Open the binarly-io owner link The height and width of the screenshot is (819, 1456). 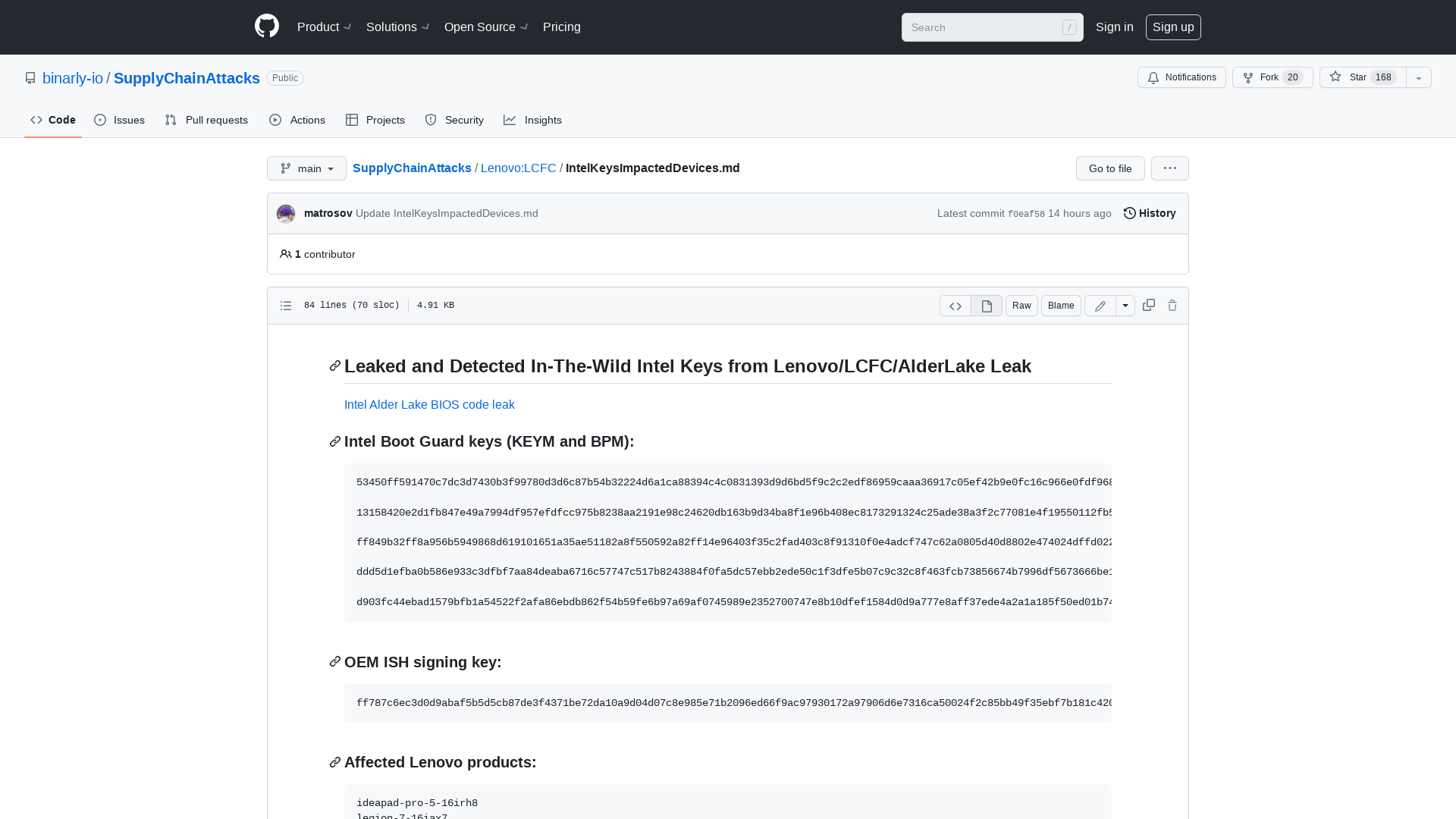tap(73, 78)
